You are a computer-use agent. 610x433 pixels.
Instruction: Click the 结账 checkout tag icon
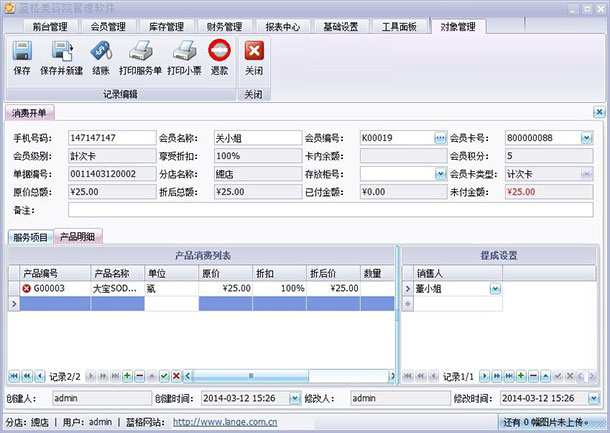pos(101,51)
